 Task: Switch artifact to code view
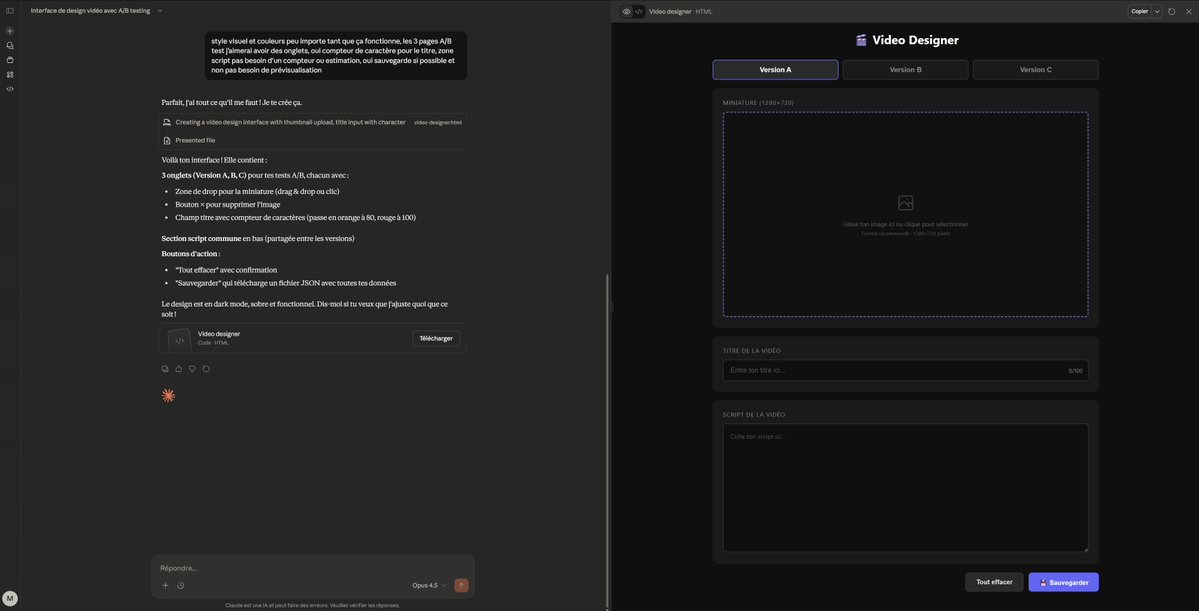638,11
